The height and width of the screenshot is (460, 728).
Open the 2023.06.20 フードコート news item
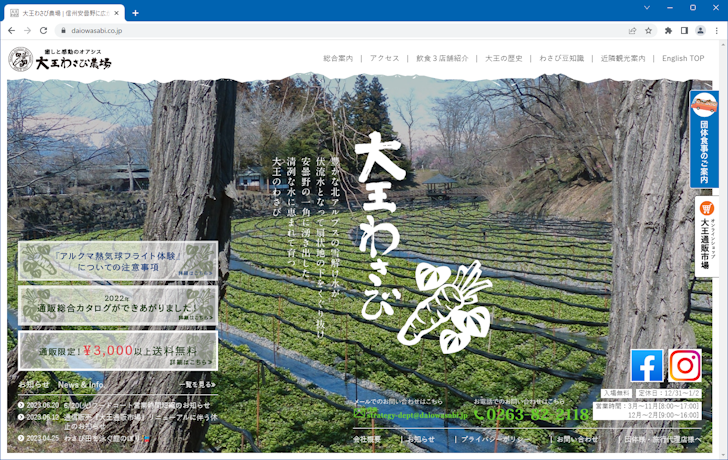(114, 405)
